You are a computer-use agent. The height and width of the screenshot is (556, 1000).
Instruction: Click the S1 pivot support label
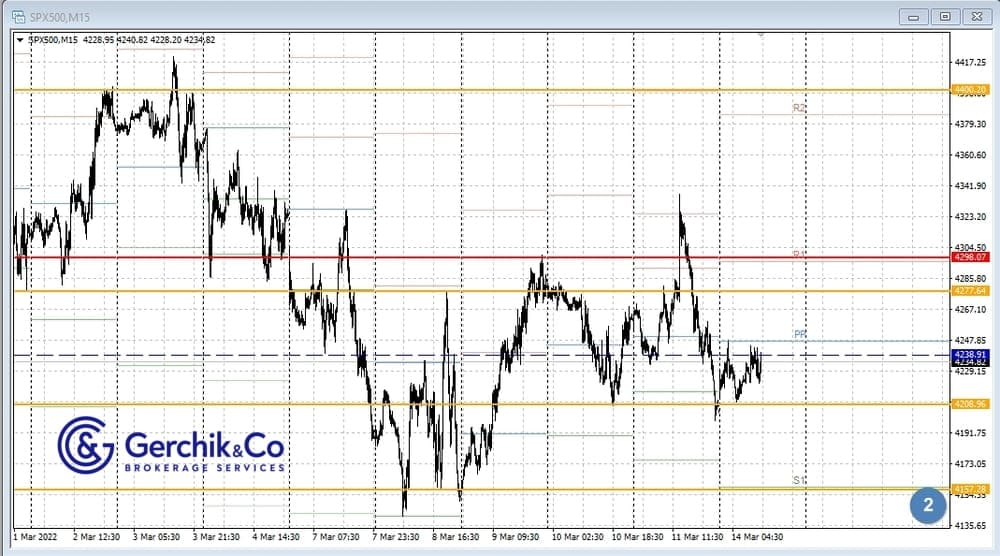799,480
